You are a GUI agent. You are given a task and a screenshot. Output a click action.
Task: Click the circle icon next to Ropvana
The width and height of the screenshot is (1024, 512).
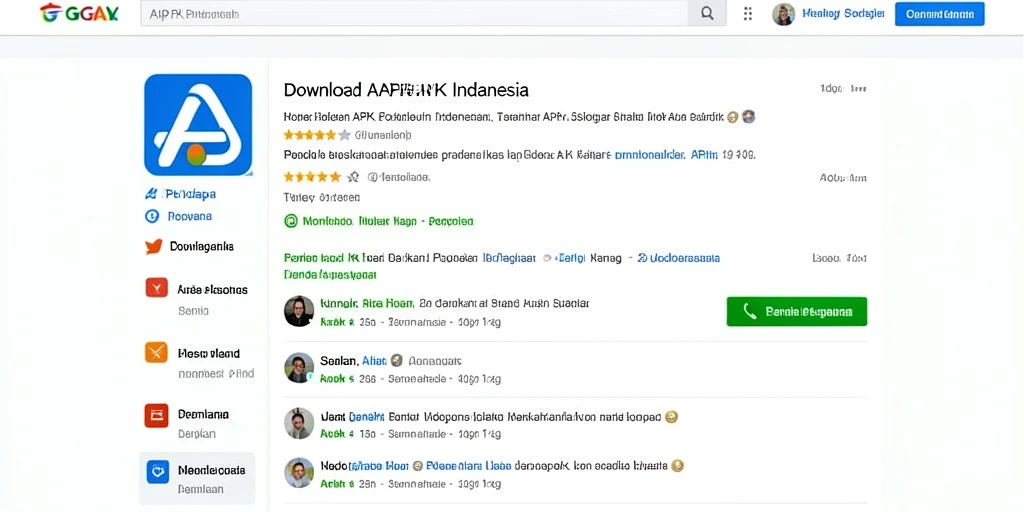[152, 216]
